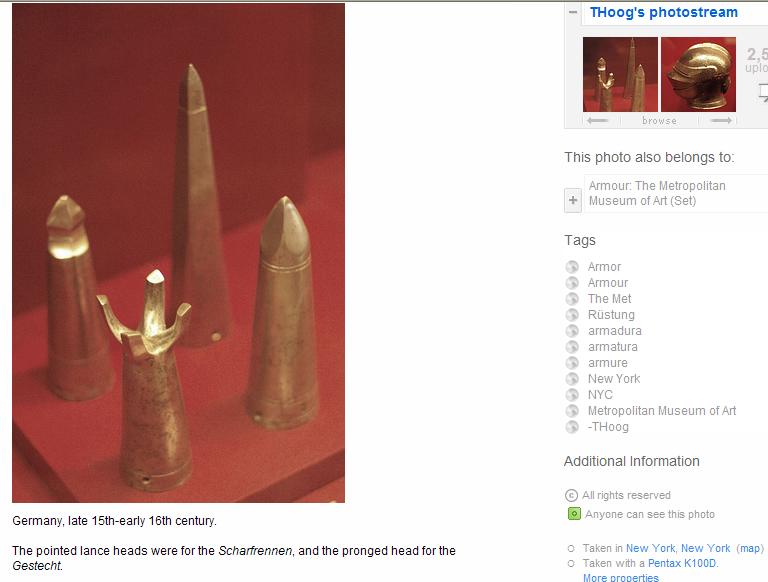Open the Pentax K100D camera link

point(682,563)
